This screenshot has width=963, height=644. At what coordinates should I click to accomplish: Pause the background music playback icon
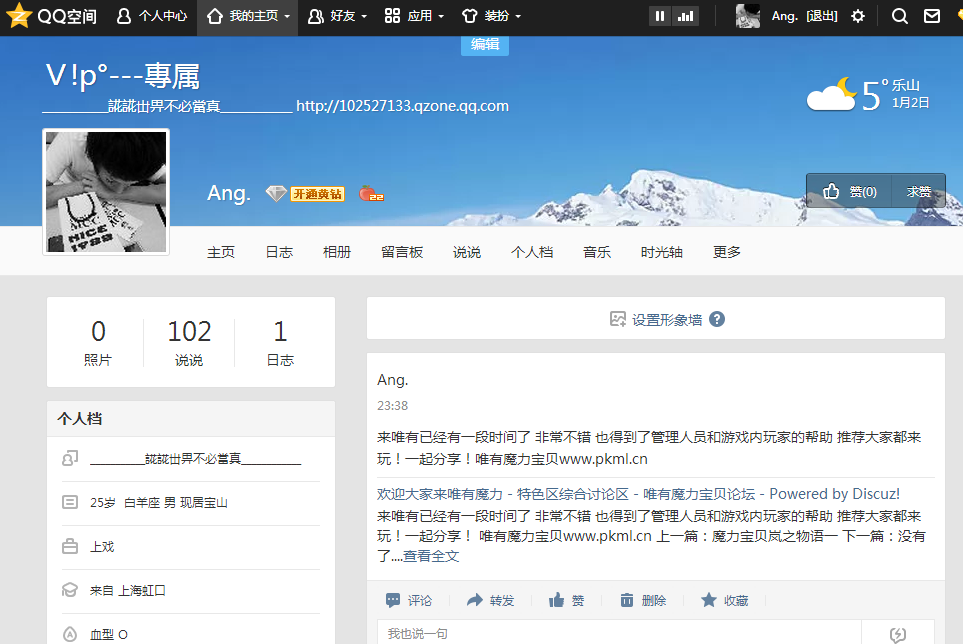(x=659, y=16)
